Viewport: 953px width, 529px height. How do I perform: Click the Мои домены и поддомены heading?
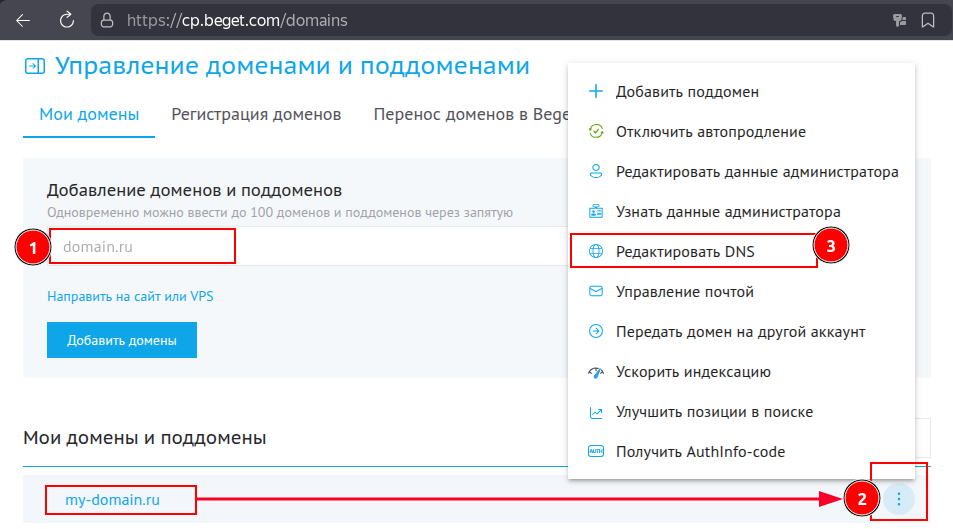[x=145, y=438]
